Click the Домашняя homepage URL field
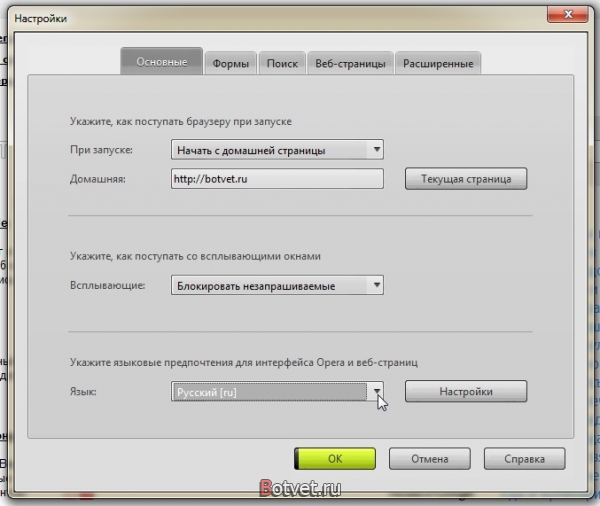The image size is (600, 506). (277, 179)
